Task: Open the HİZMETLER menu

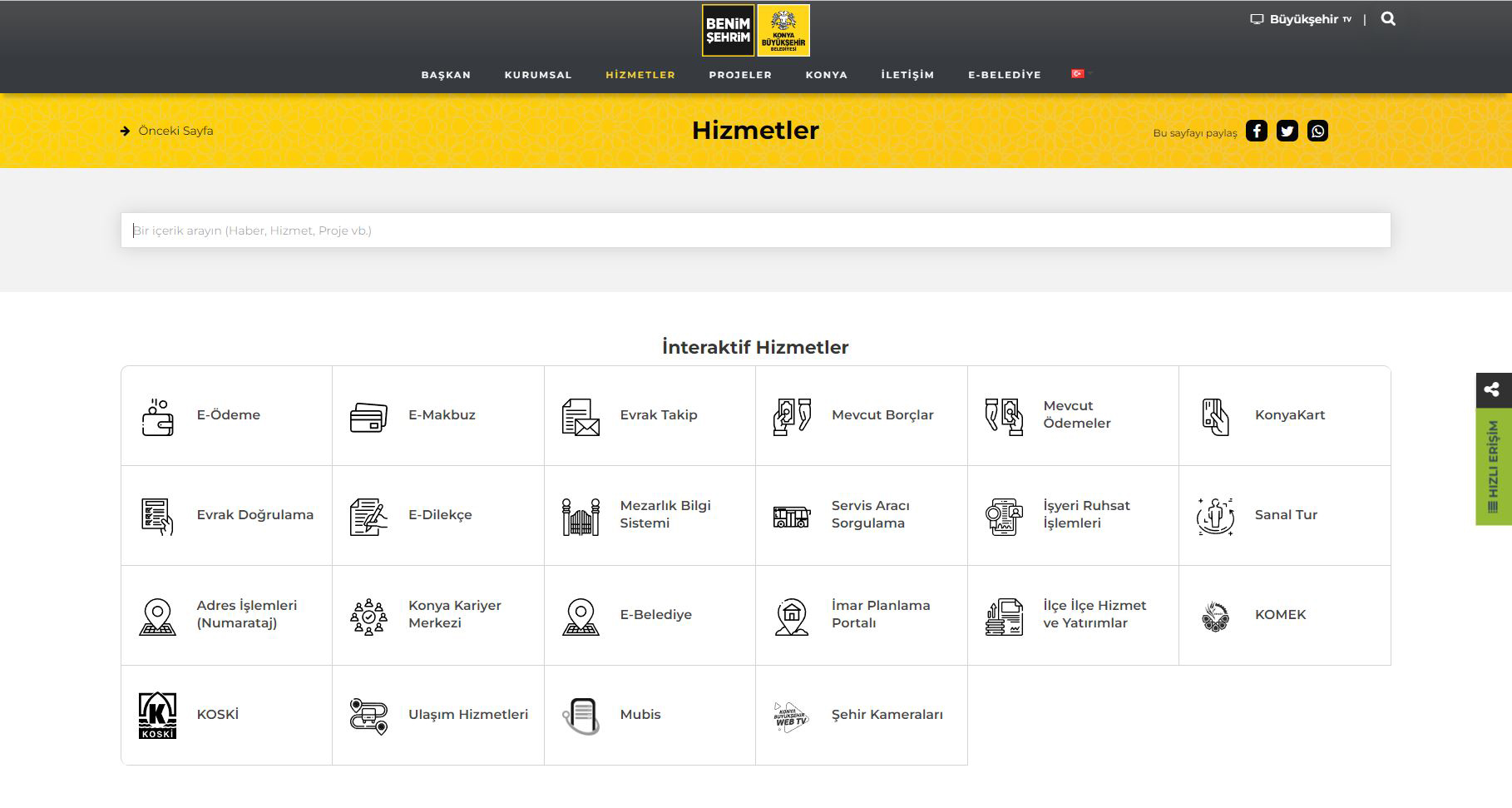Action: coord(640,75)
